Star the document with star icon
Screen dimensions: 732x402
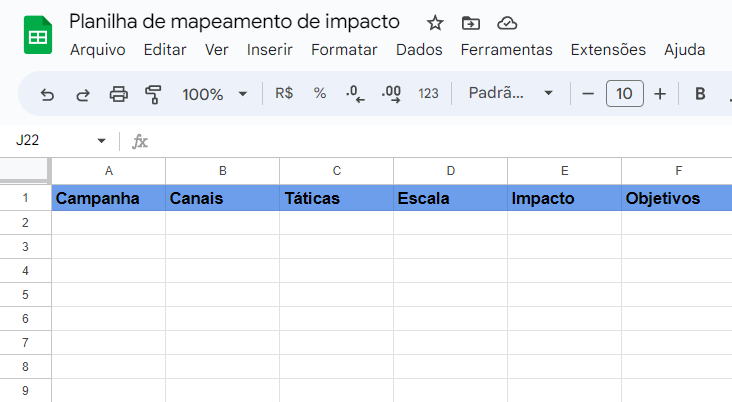(x=435, y=22)
